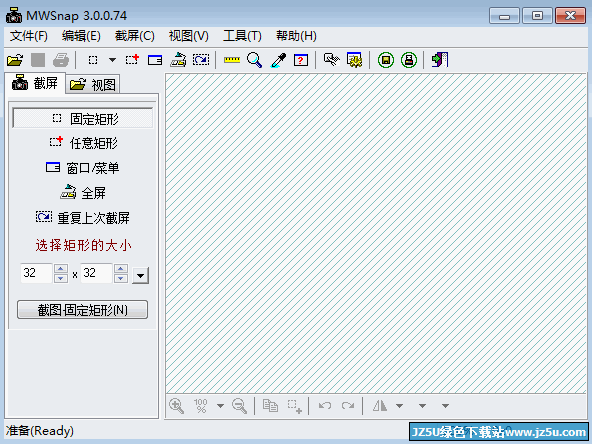Viewport: 592px width, 444px height.
Task: Click the open folder toolbar icon
Action: (x=15, y=60)
